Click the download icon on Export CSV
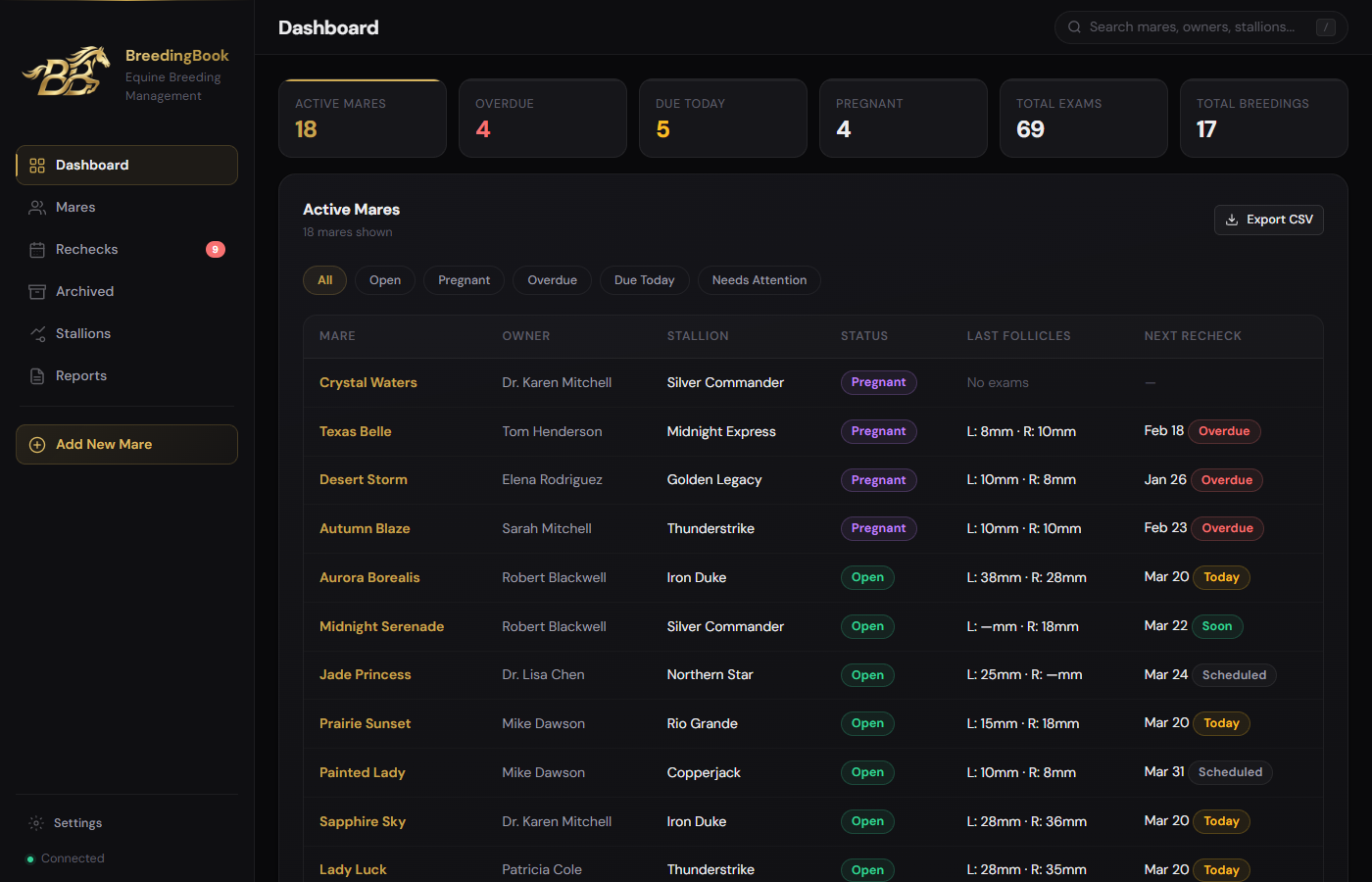1372x882 pixels. pyautogui.click(x=1232, y=220)
